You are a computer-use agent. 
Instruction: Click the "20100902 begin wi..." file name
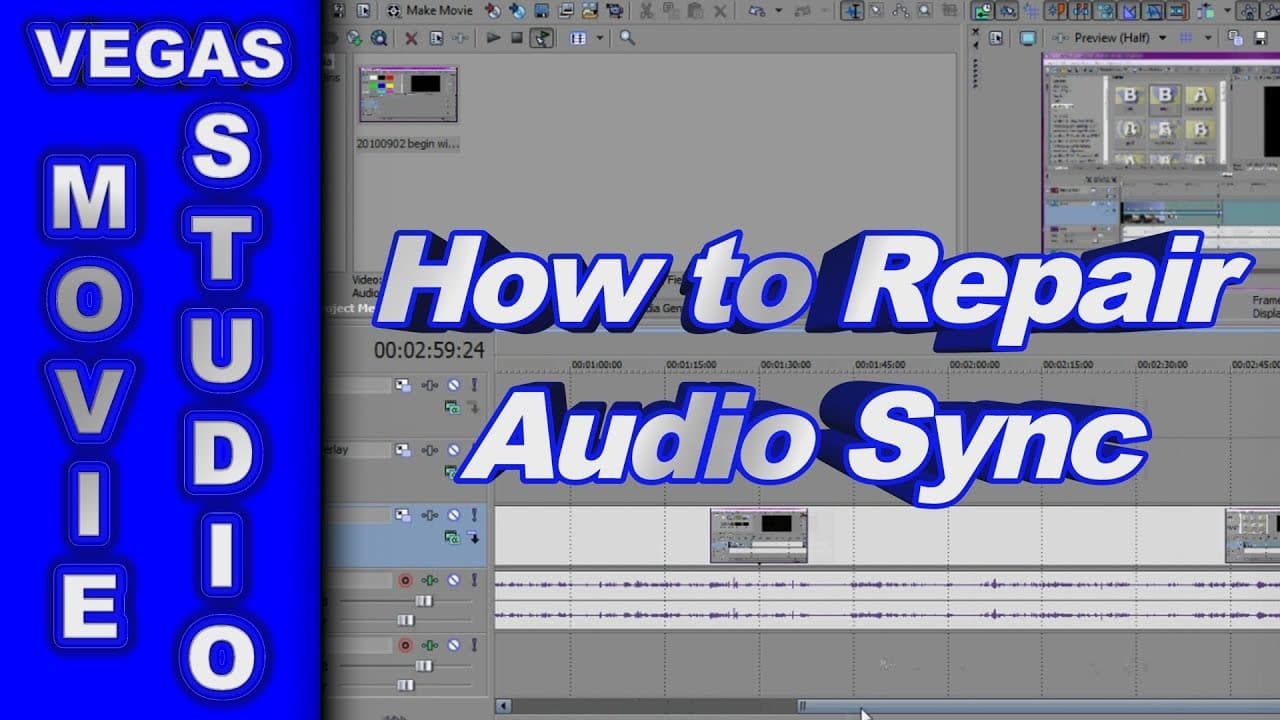[x=408, y=144]
